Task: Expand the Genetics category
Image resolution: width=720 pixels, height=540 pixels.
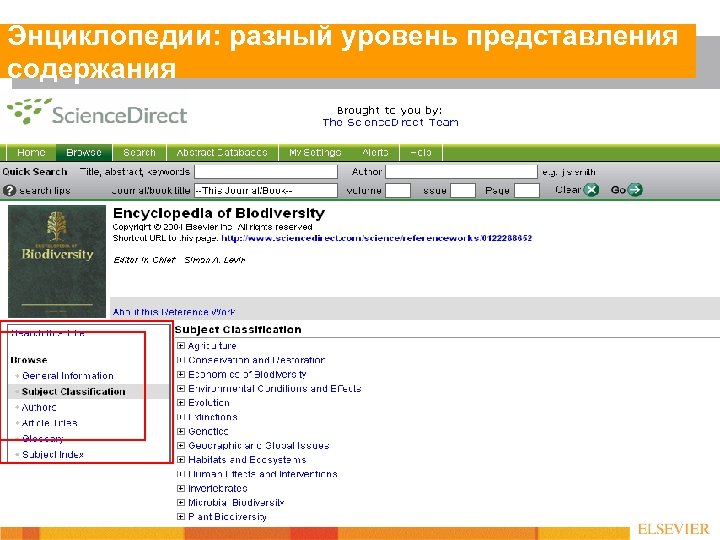Action: 181,431
